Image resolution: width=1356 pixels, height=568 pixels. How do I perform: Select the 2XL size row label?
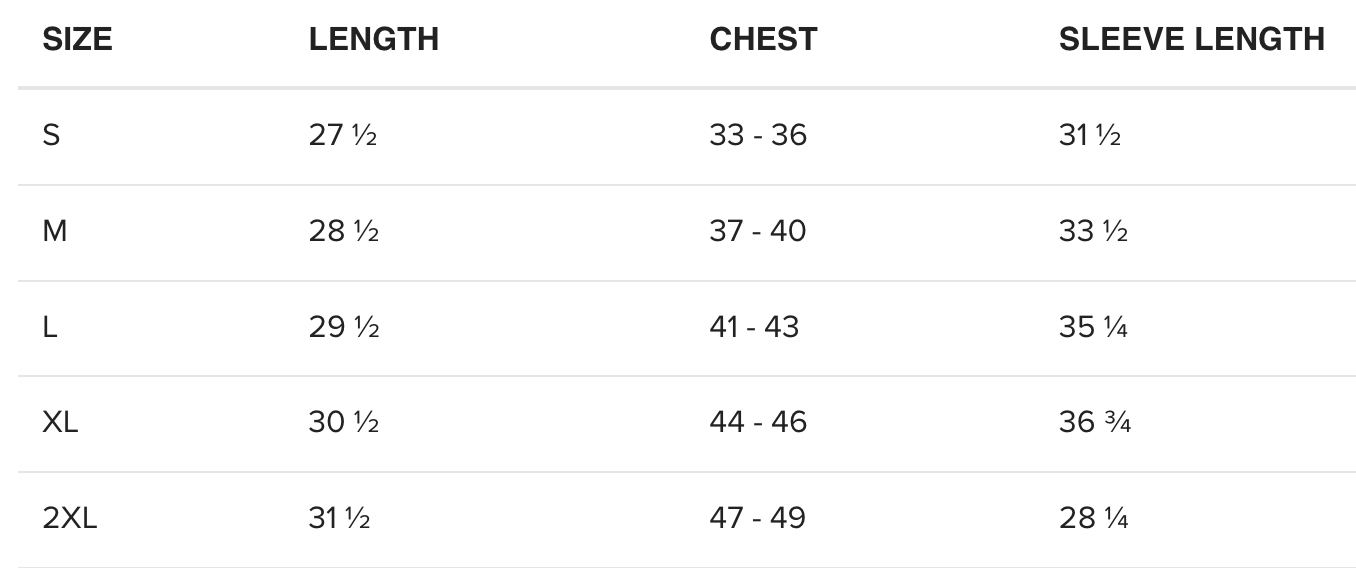point(70,518)
